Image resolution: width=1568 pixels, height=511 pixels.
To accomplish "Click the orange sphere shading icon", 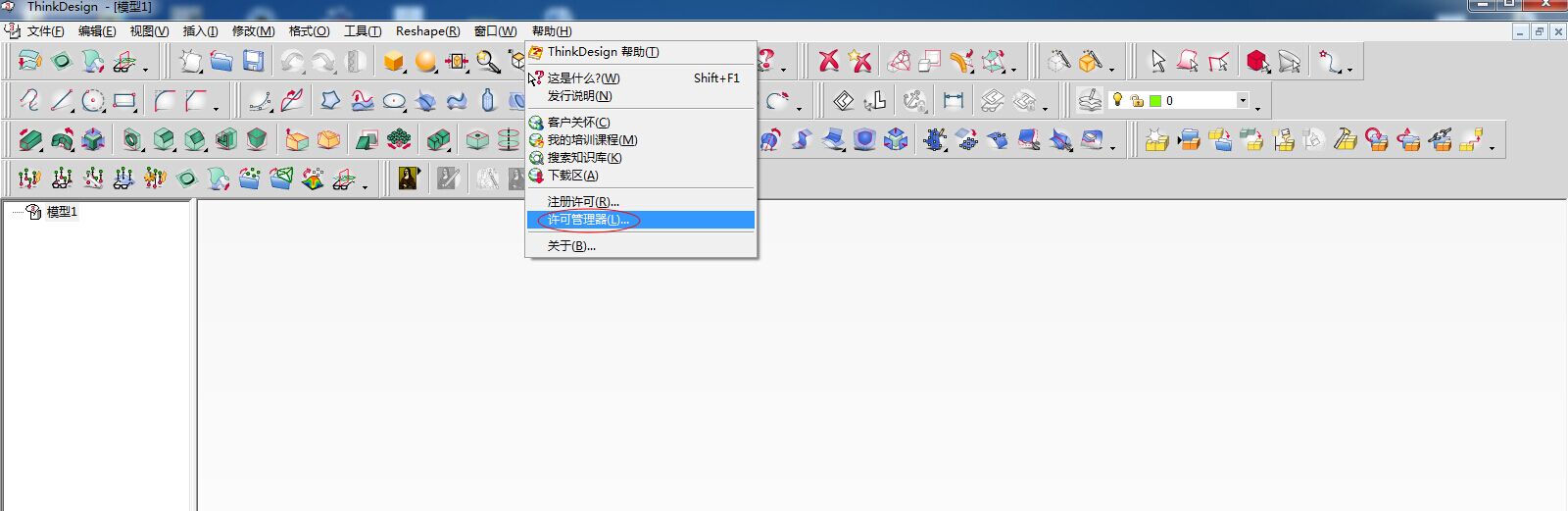I will (x=425, y=62).
